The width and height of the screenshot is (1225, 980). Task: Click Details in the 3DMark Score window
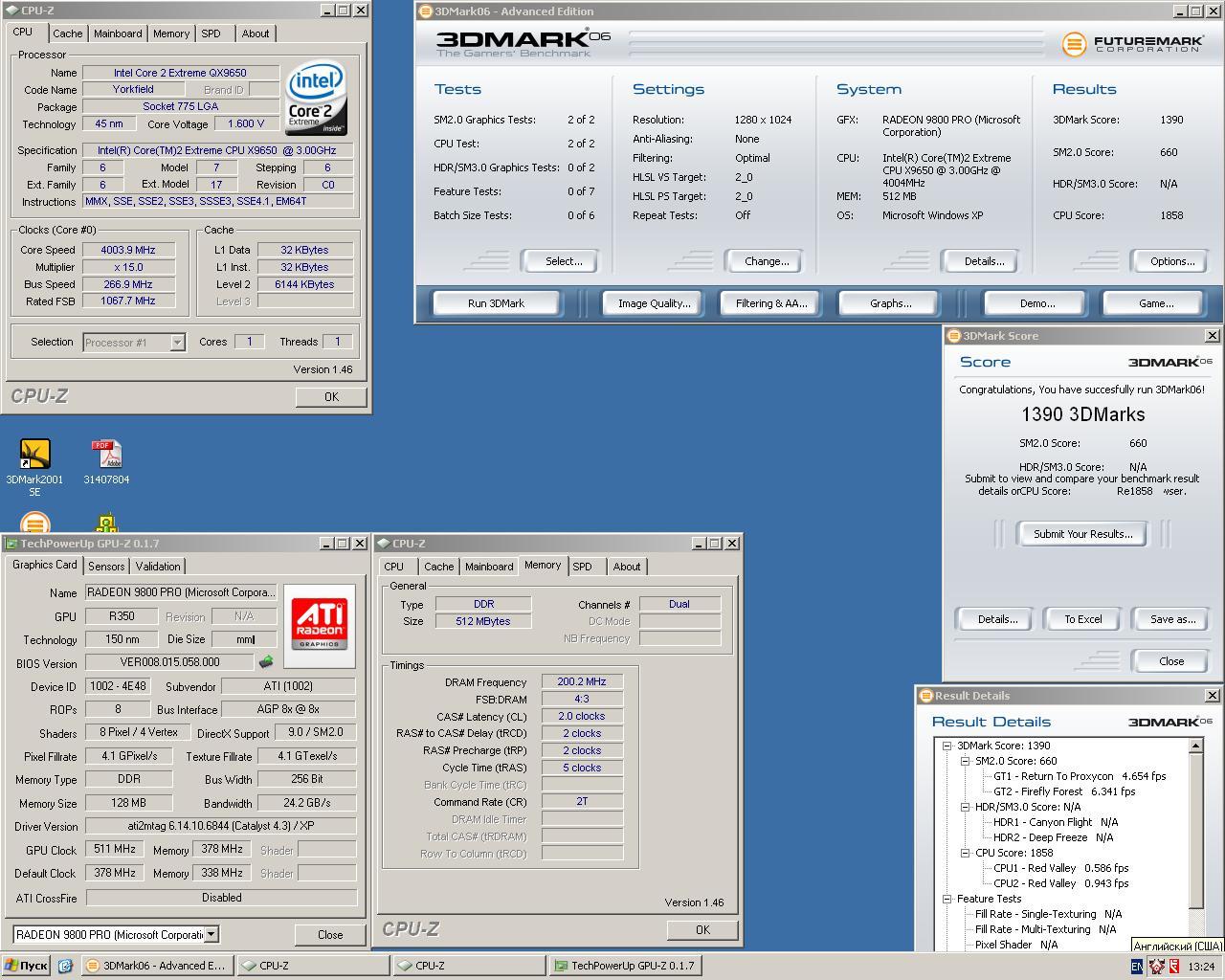(x=996, y=619)
